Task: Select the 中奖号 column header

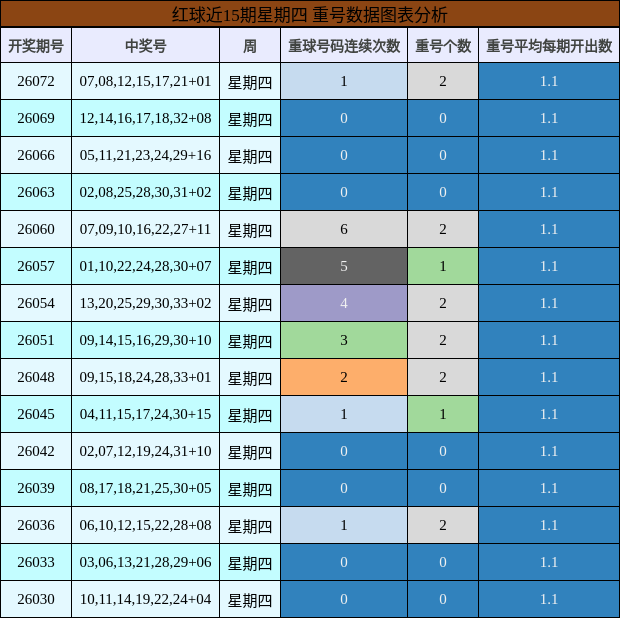Action: (146, 46)
